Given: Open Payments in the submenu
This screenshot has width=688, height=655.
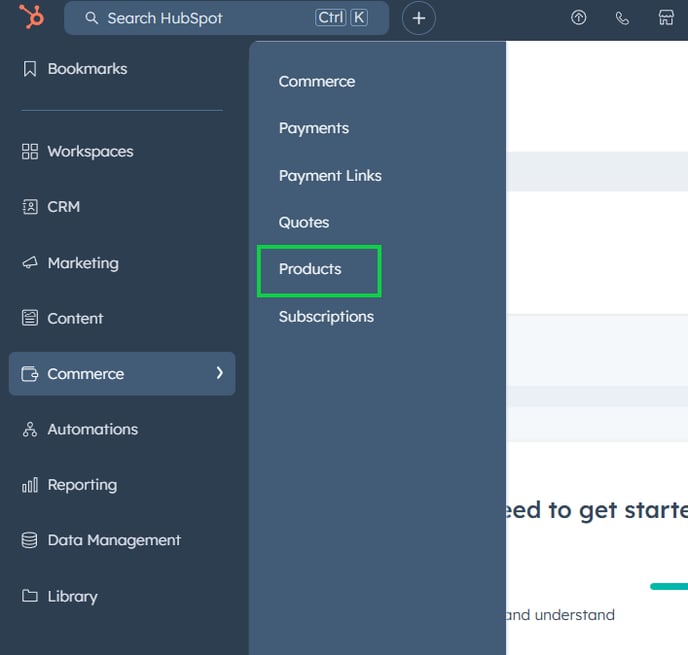Looking at the screenshot, I should point(314,128).
